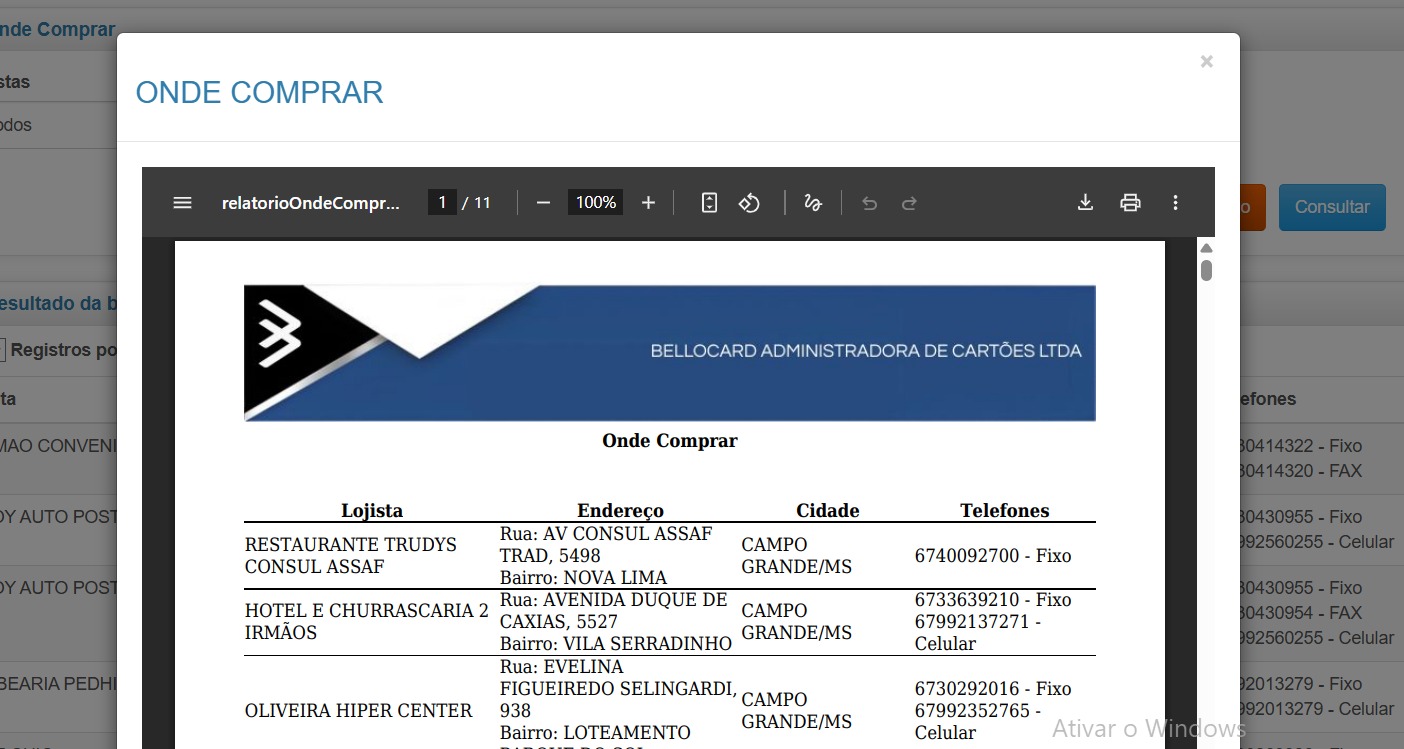Open the PDF more actions menu
The height and width of the screenshot is (749, 1404).
pyautogui.click(x=1175, y=203)
